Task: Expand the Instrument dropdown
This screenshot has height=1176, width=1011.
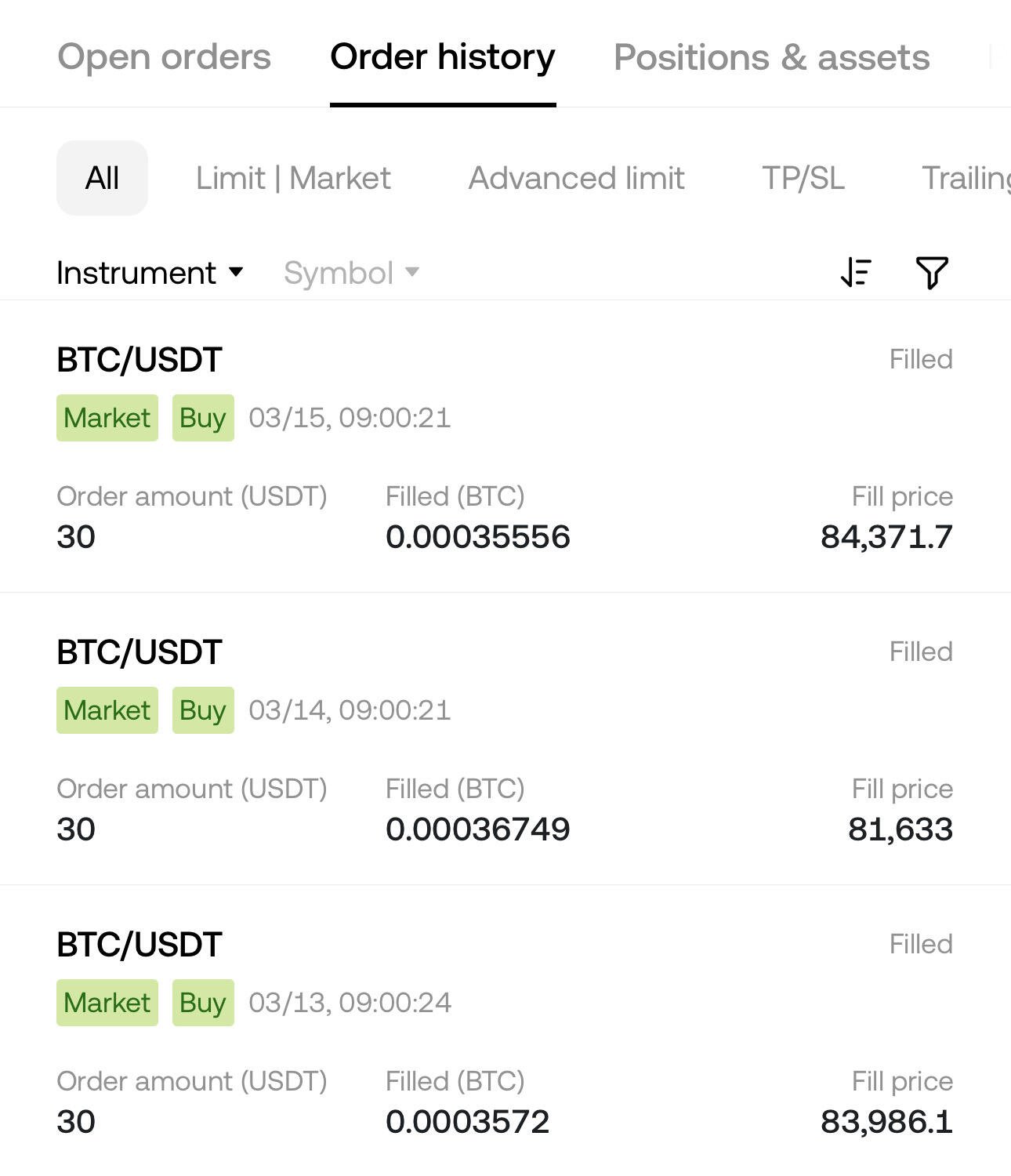Action: 150,273
